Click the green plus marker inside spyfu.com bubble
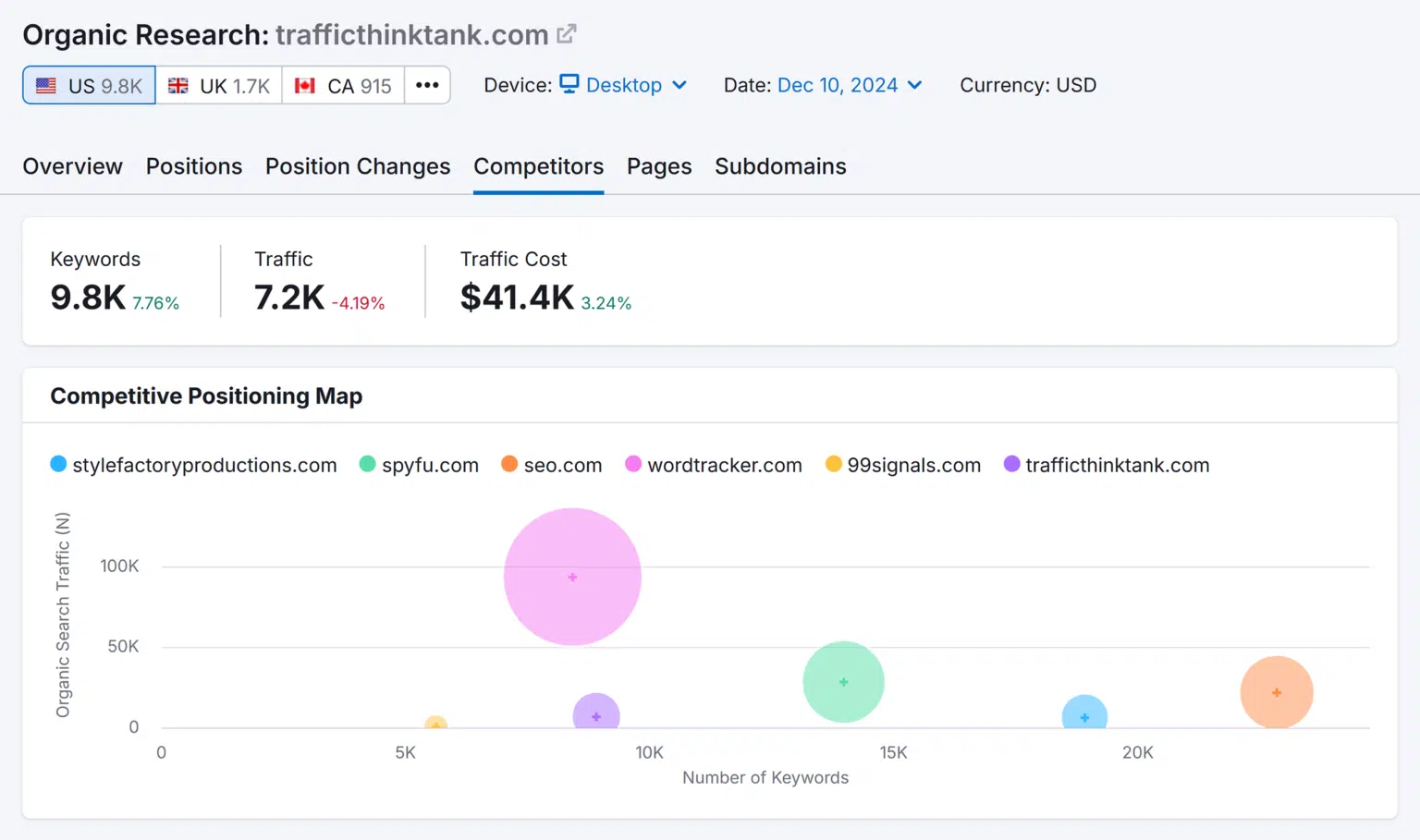The image size is (1420, 840). 842,681
